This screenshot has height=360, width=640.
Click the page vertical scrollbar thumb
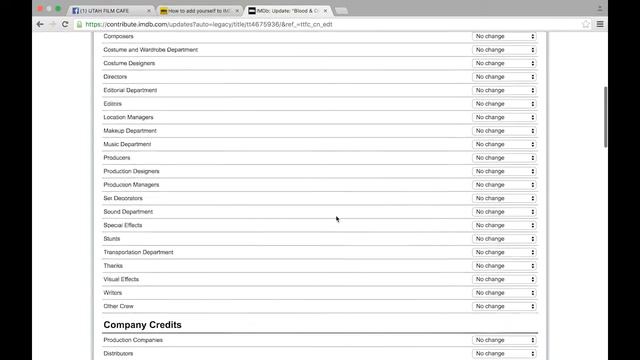tap(605, 117)
